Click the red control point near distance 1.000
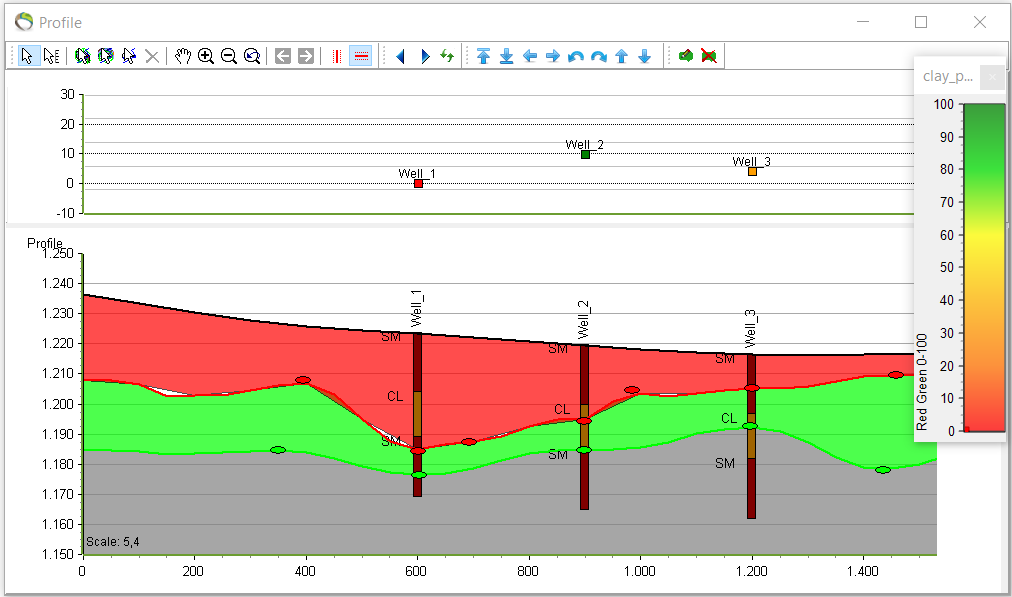This screenshot has width=1012, height=597. point(632,390)
